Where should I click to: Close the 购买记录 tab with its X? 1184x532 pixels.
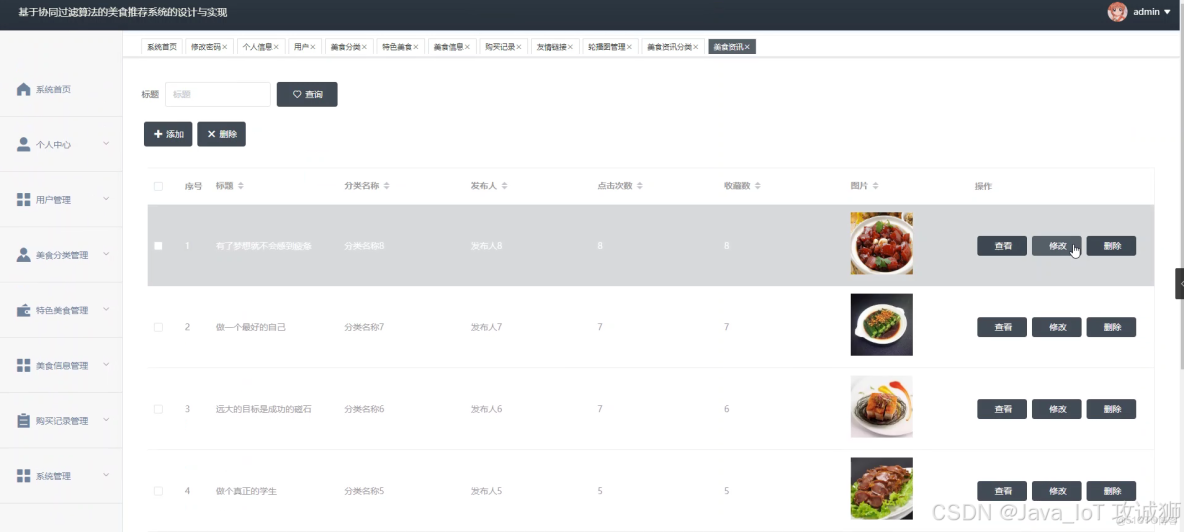coord(519,47)
